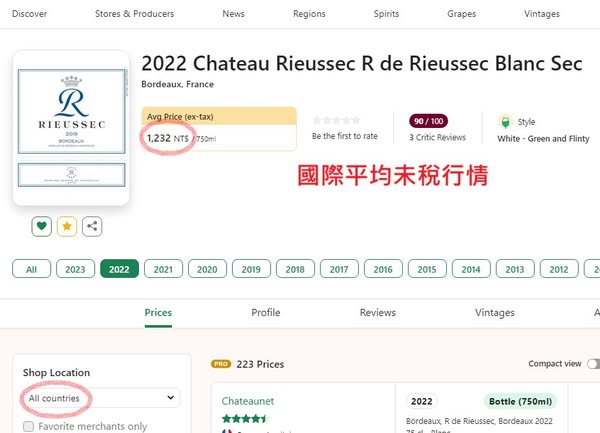Viewport: 600px width, 433px height.
Task: Select the 2012 vintage pill
Action: [559, 269]
